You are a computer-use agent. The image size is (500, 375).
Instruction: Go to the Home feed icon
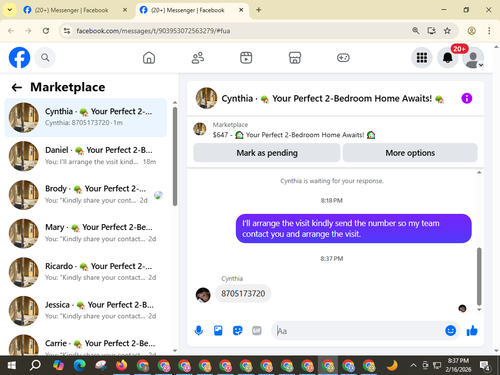149,58
